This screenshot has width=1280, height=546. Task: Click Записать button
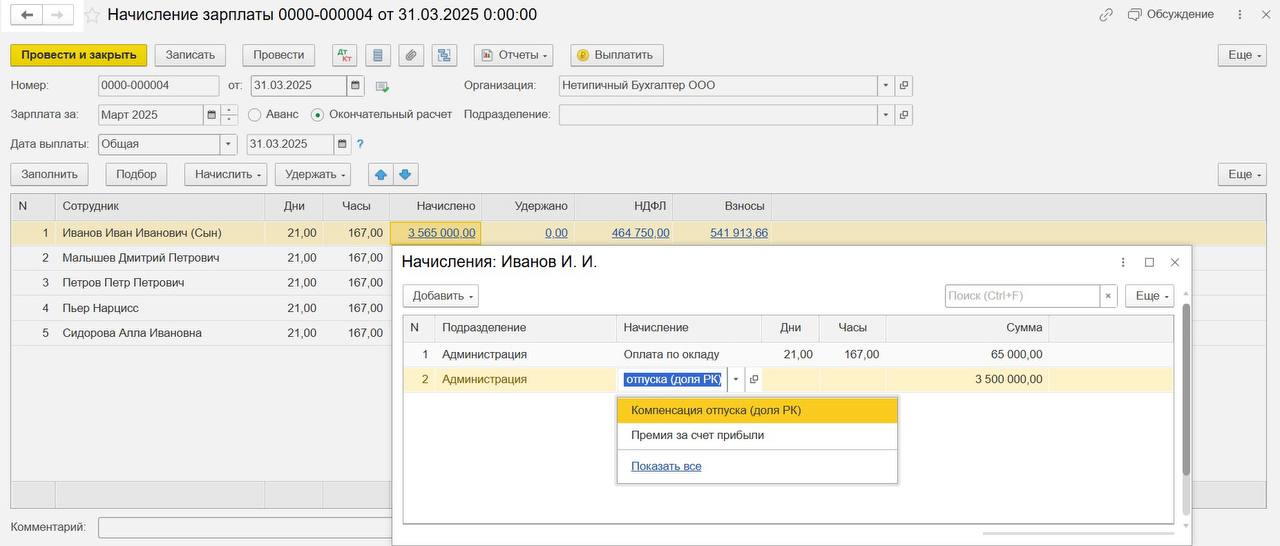[x=190, y=55]
